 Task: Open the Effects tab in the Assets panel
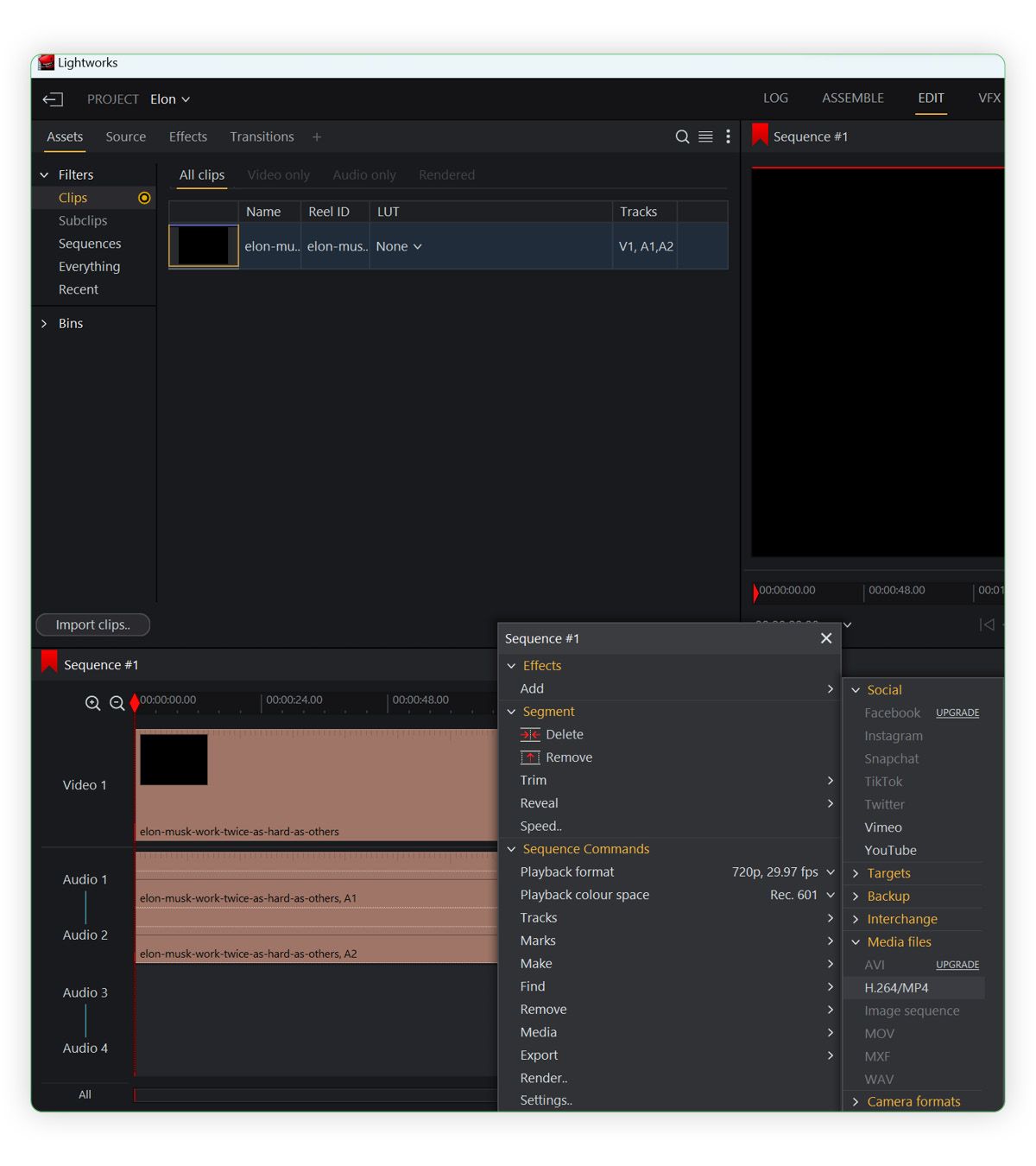188,136
